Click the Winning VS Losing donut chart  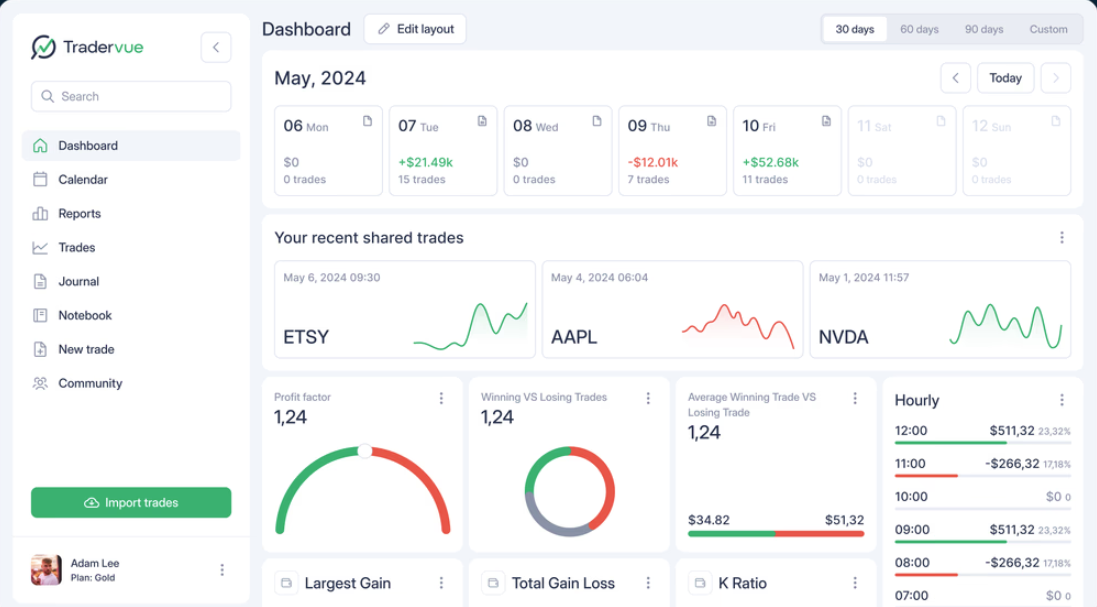coord(569,492)
